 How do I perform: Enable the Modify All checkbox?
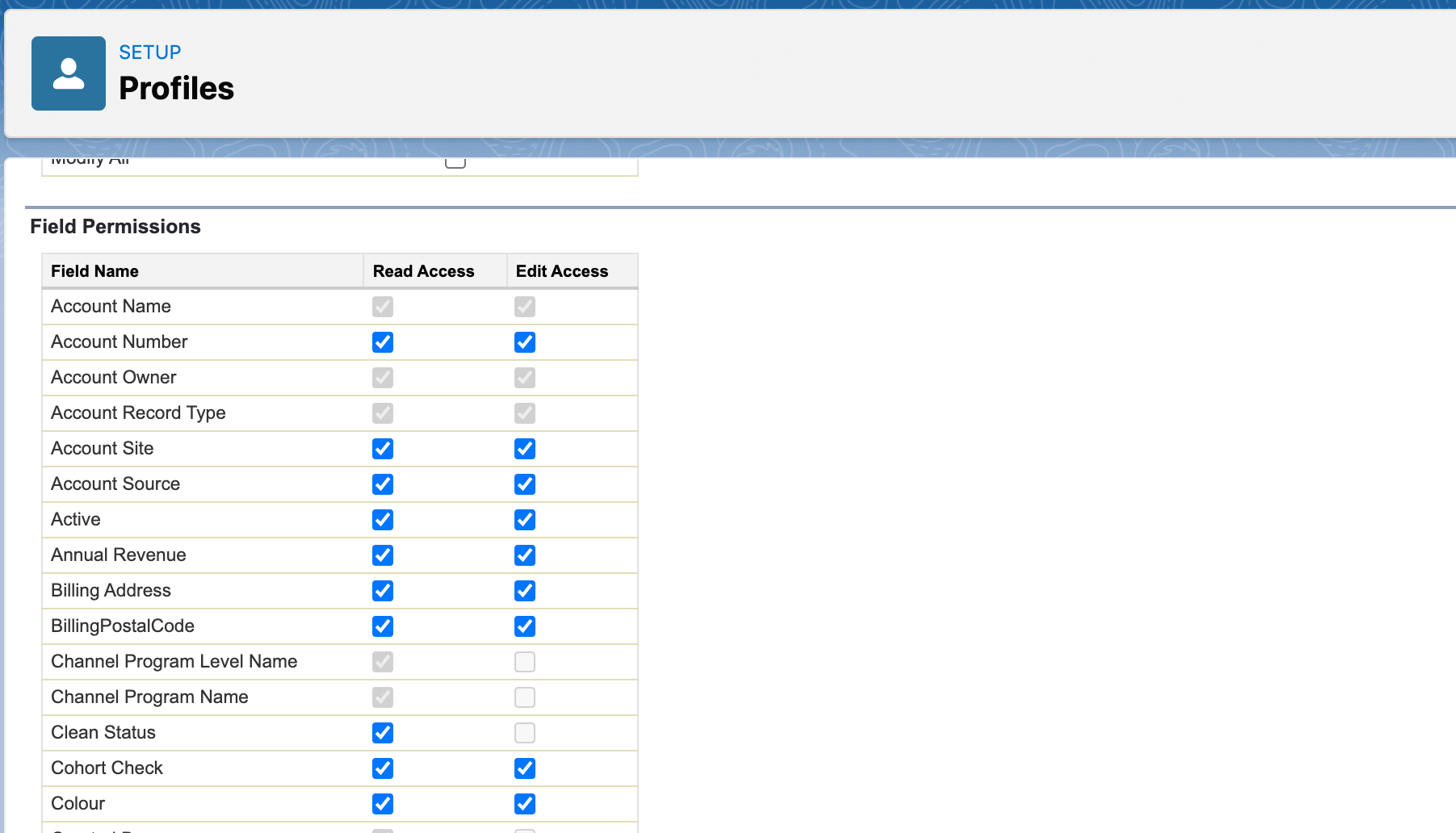coord(455,161)
